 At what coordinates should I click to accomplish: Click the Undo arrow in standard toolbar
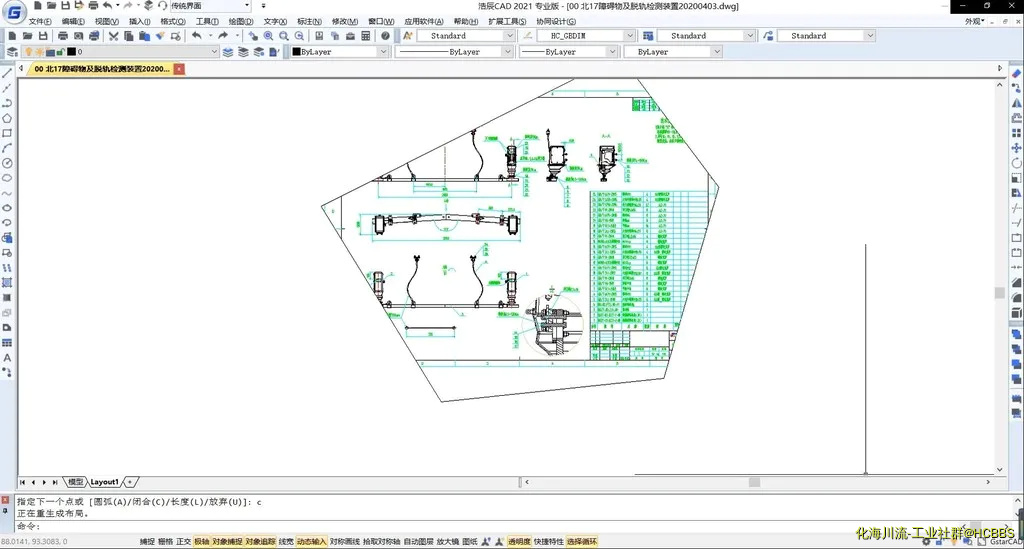coord(197,36)
